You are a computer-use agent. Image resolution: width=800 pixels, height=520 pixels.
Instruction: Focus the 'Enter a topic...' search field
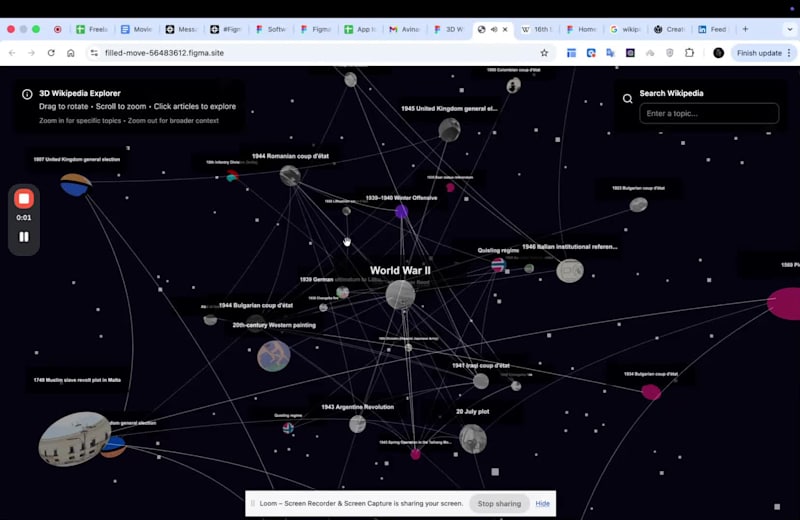point(709,113)
